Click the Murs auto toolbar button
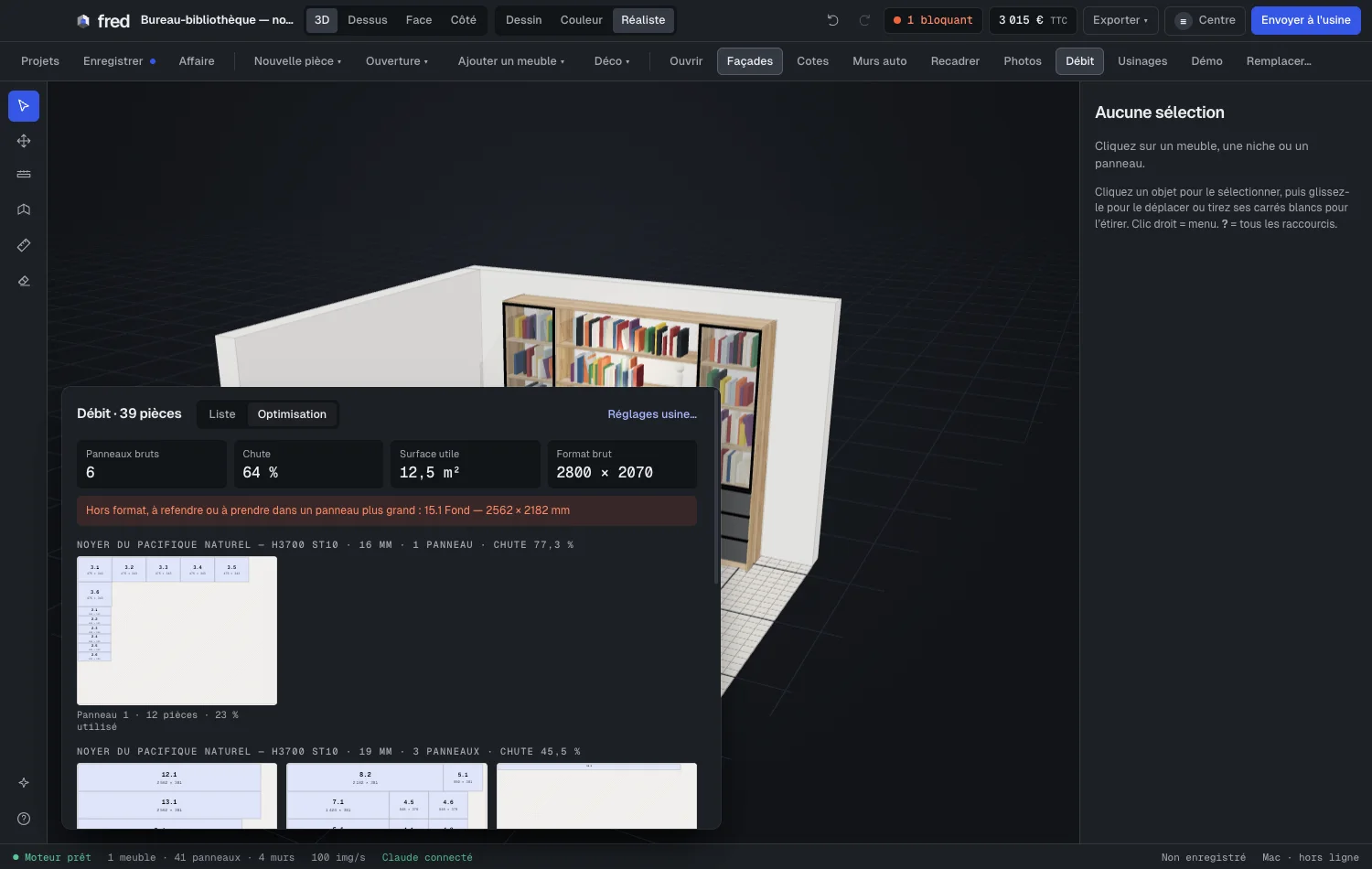 880,61
